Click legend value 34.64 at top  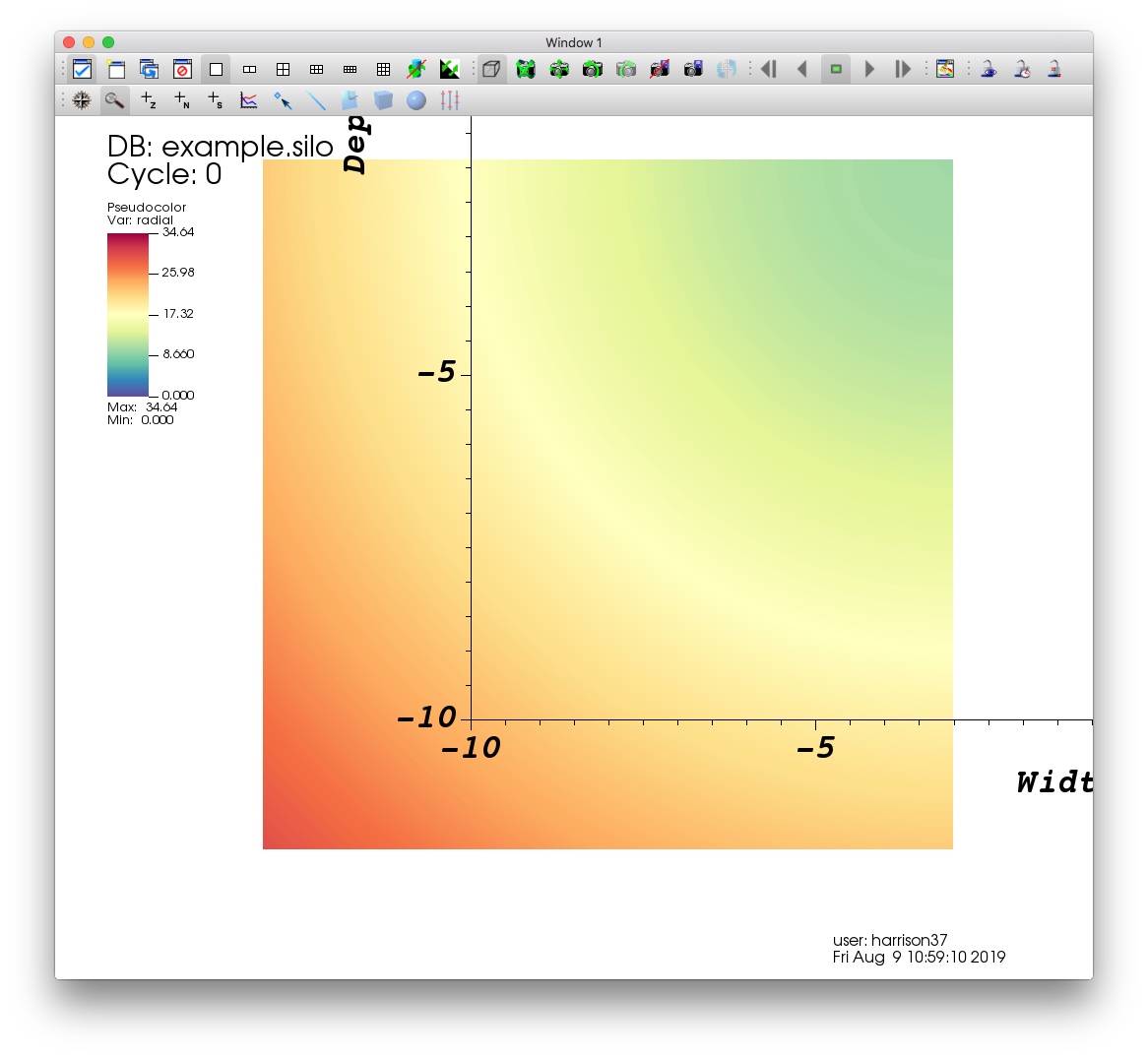coord(178,232)
